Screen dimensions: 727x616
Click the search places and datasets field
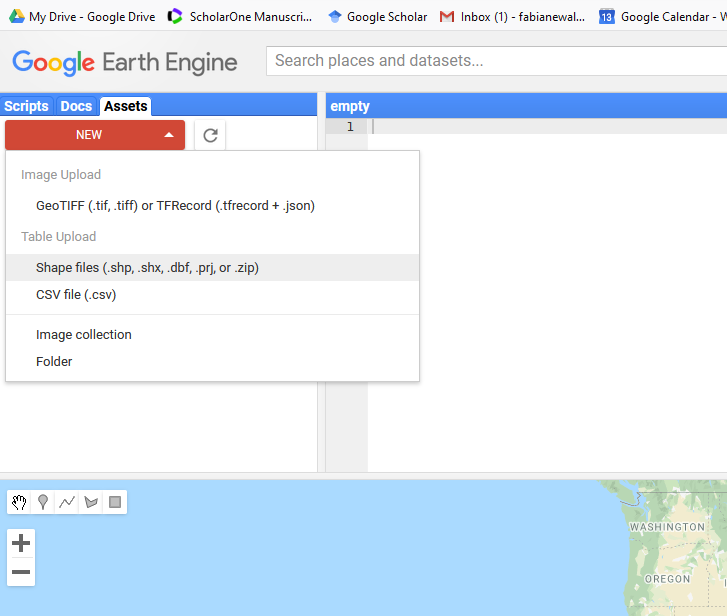coord(496,61)
